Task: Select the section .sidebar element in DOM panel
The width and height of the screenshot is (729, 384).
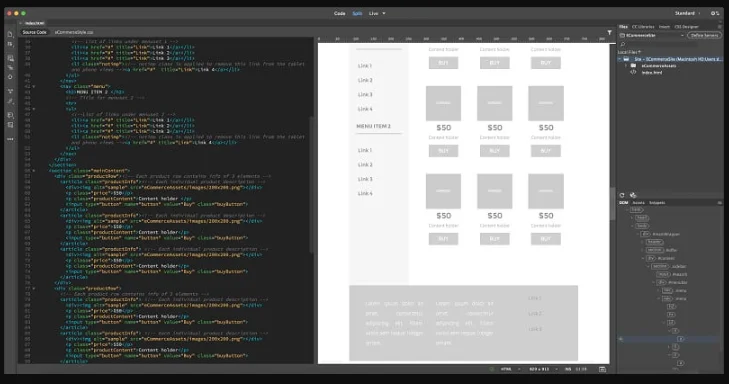Action: click(x=669, y=266)
